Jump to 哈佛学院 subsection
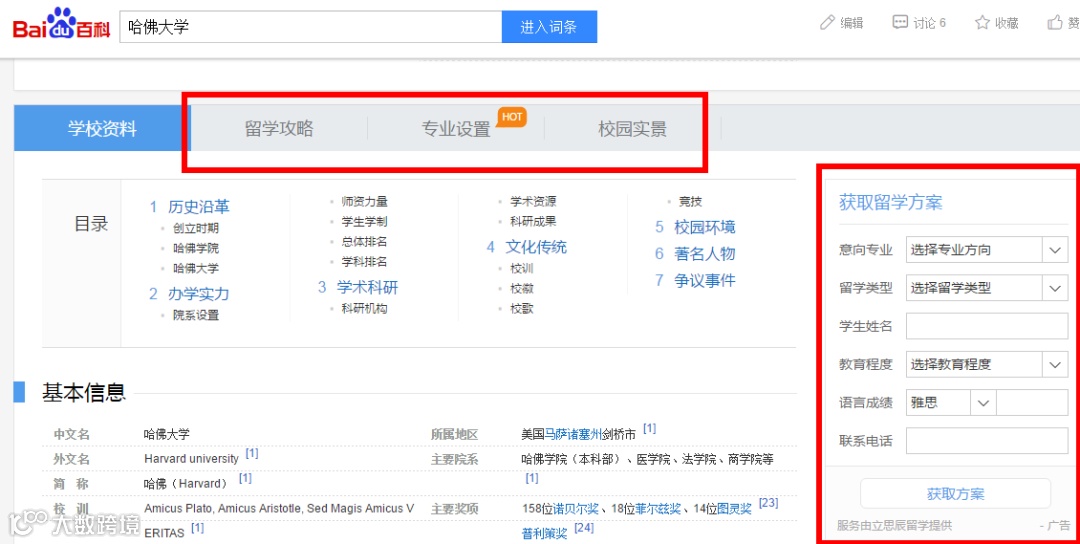This screenshot has height=544, width=1080. (196, 248)
